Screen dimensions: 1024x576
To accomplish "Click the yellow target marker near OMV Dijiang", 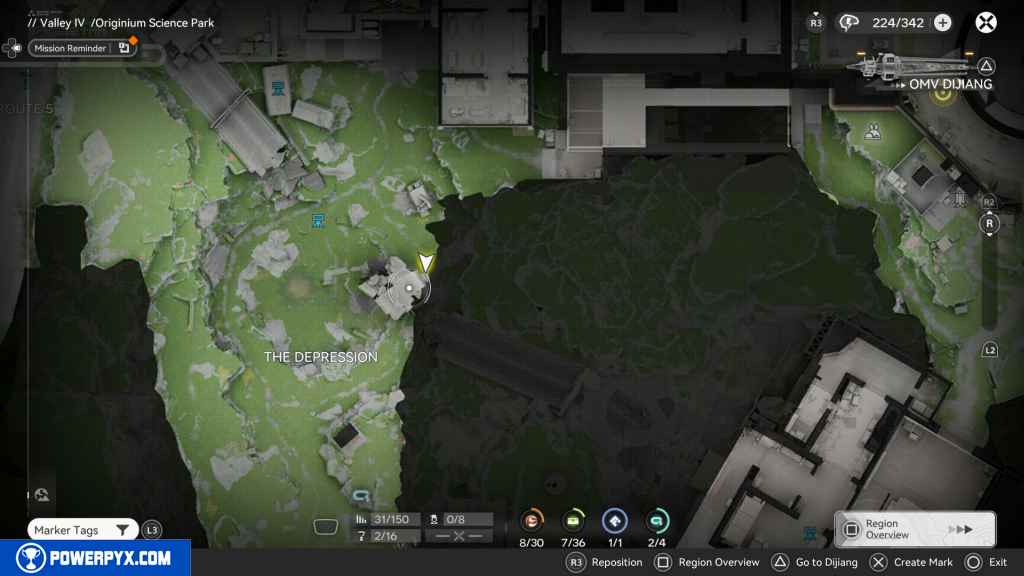I will pyautogui.click(x=941, y=95).
